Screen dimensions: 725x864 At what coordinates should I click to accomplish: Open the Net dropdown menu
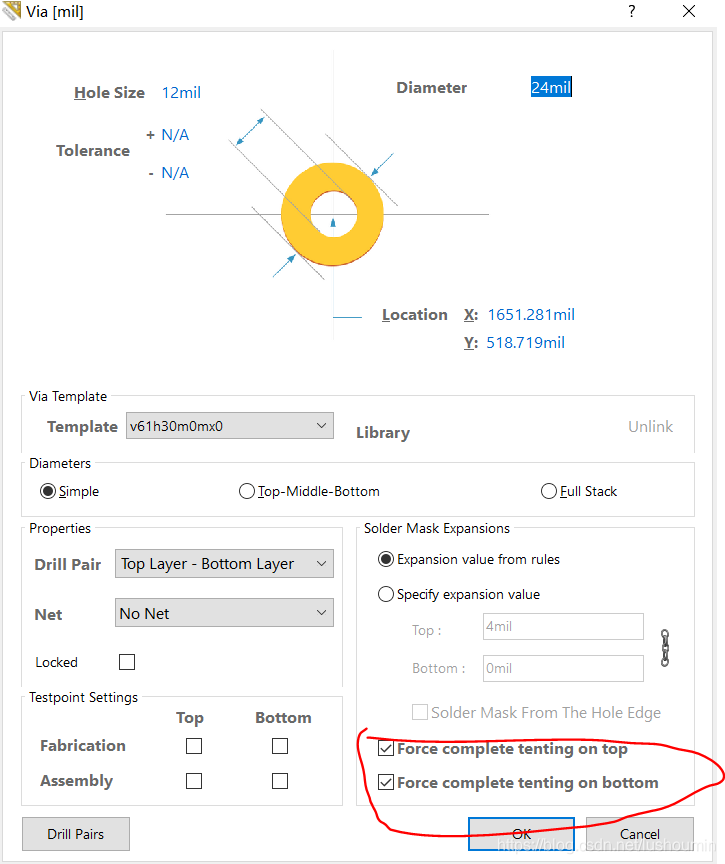224,613
